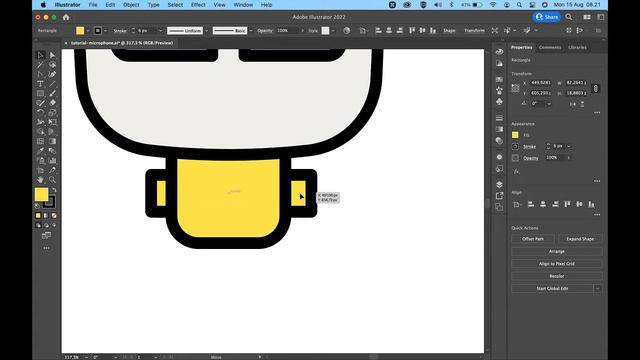640x360 pixels.
Task: Select the Paintbrush tool
Action: coord(53,93)
